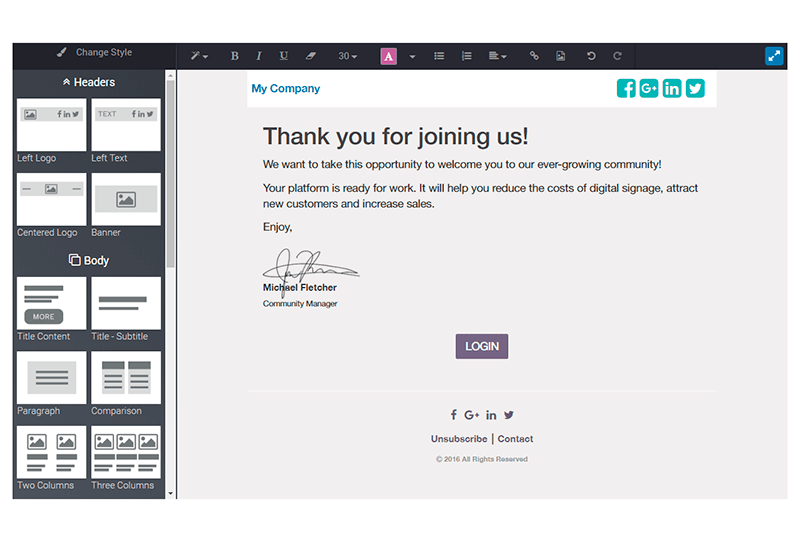Click the Michael Fletcher name text

[x=299, y=287]
